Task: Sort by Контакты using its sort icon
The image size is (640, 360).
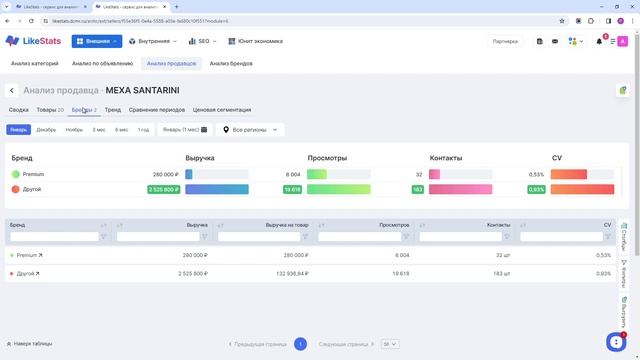Action: [x=422, y=225]
